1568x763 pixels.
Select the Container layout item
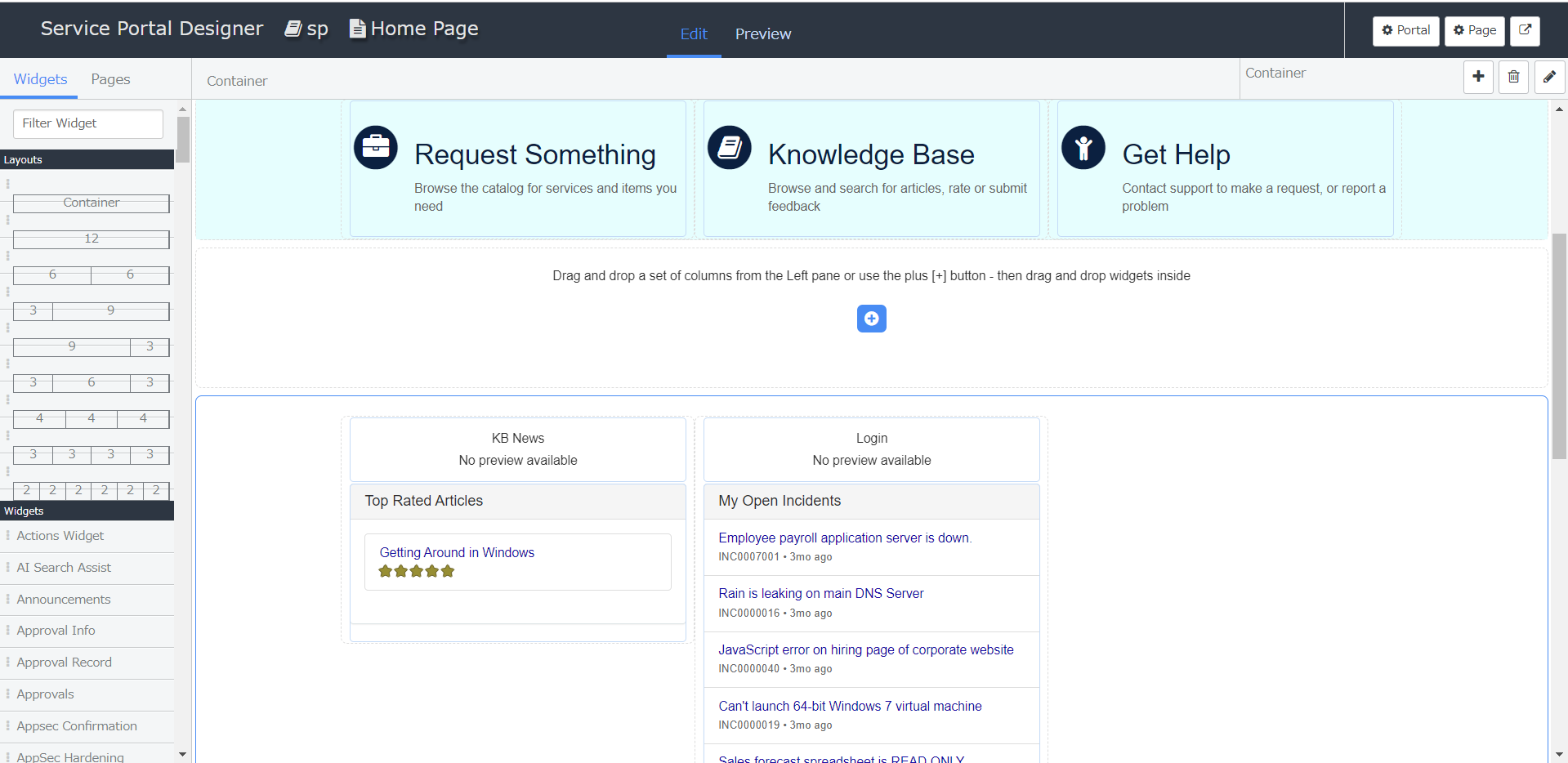[91, 203]
